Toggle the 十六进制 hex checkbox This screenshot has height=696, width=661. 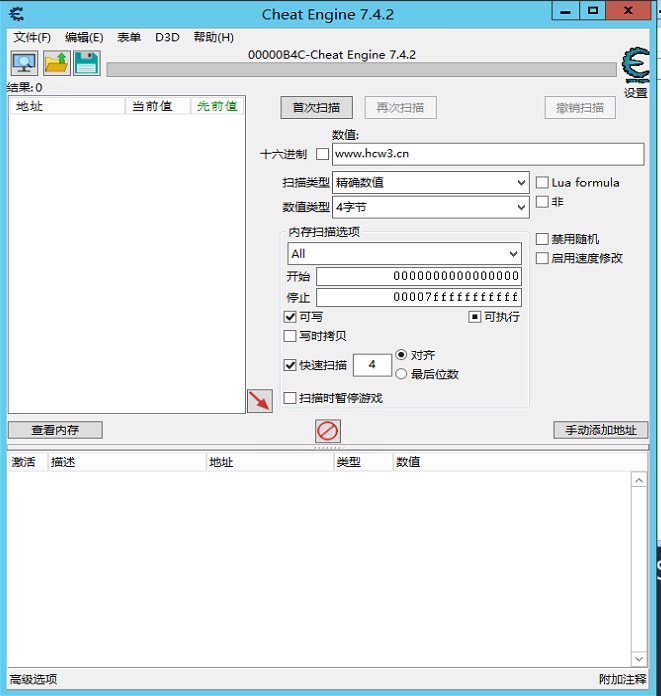[x=322, y=154]
